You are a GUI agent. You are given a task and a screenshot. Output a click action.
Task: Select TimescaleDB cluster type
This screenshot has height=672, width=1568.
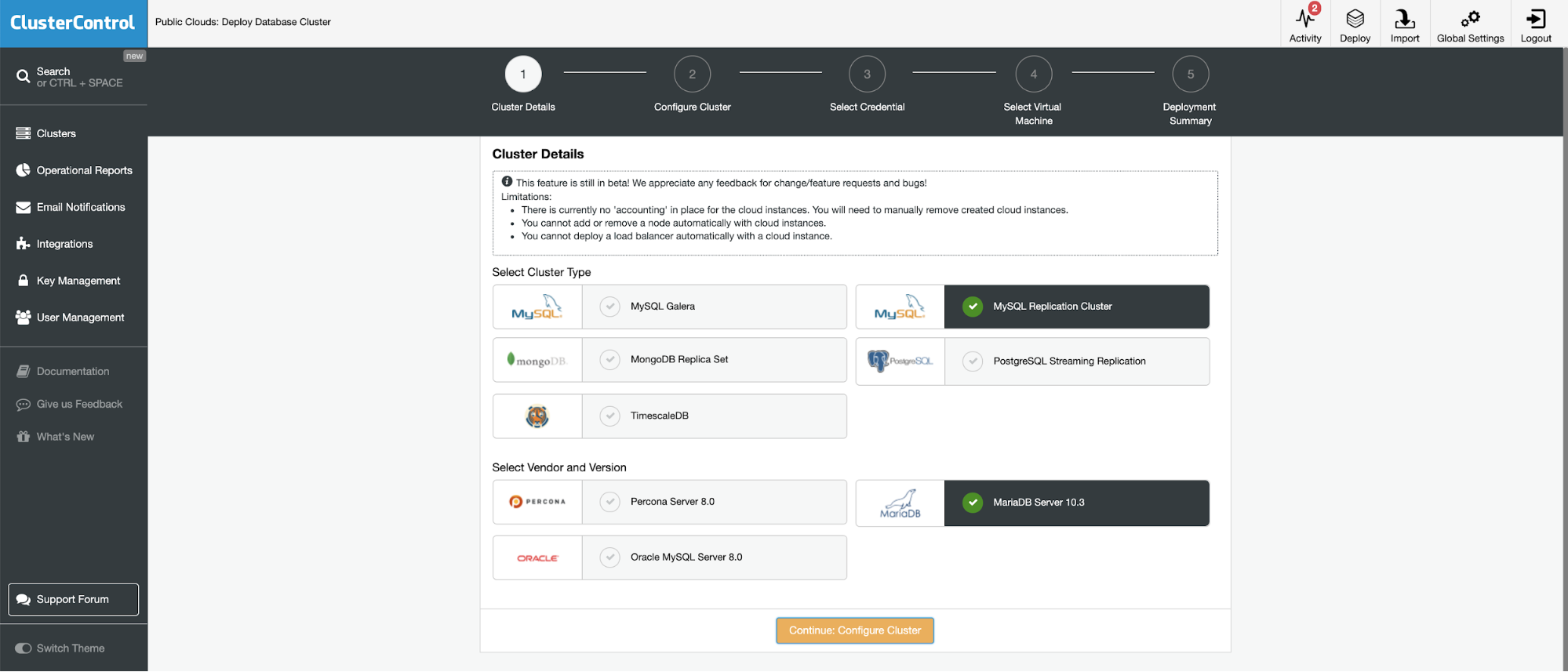[x=670, y=416]
